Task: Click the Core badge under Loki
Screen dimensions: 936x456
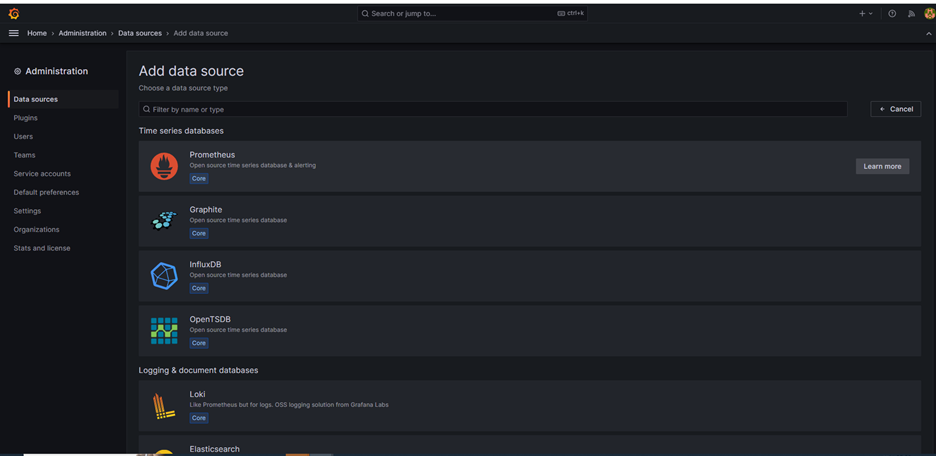Action: pyautogui.click(x=199, y=418)
